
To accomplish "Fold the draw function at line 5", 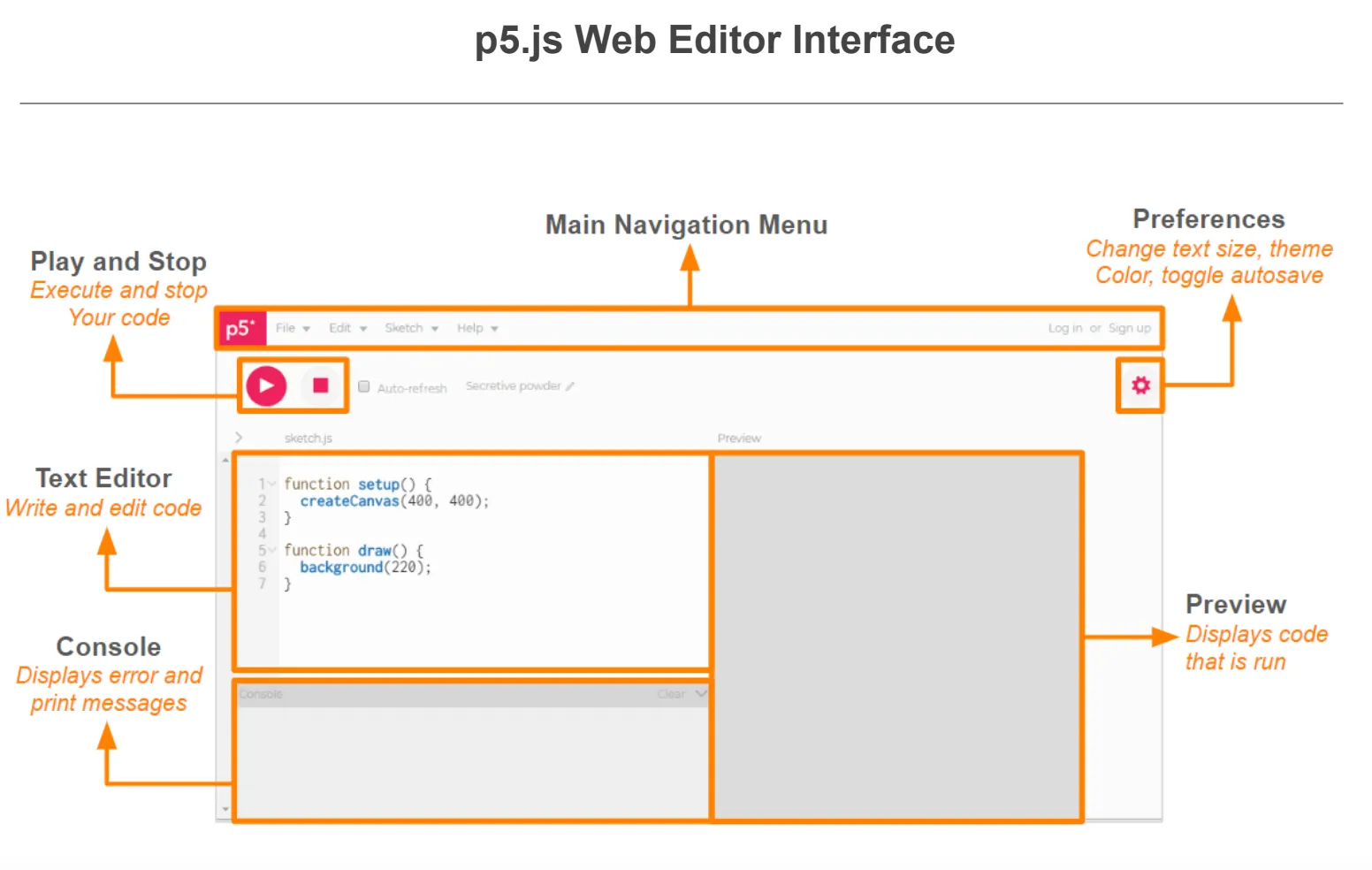I will click(273, 551).
